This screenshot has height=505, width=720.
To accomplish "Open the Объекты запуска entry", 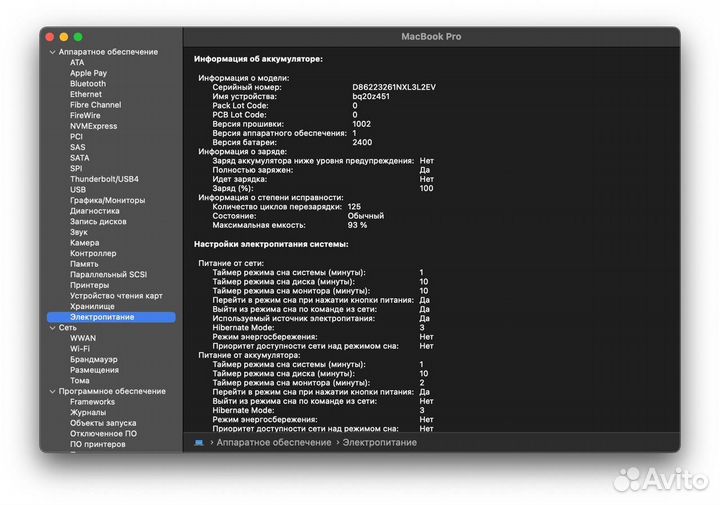I will point(103,423).
